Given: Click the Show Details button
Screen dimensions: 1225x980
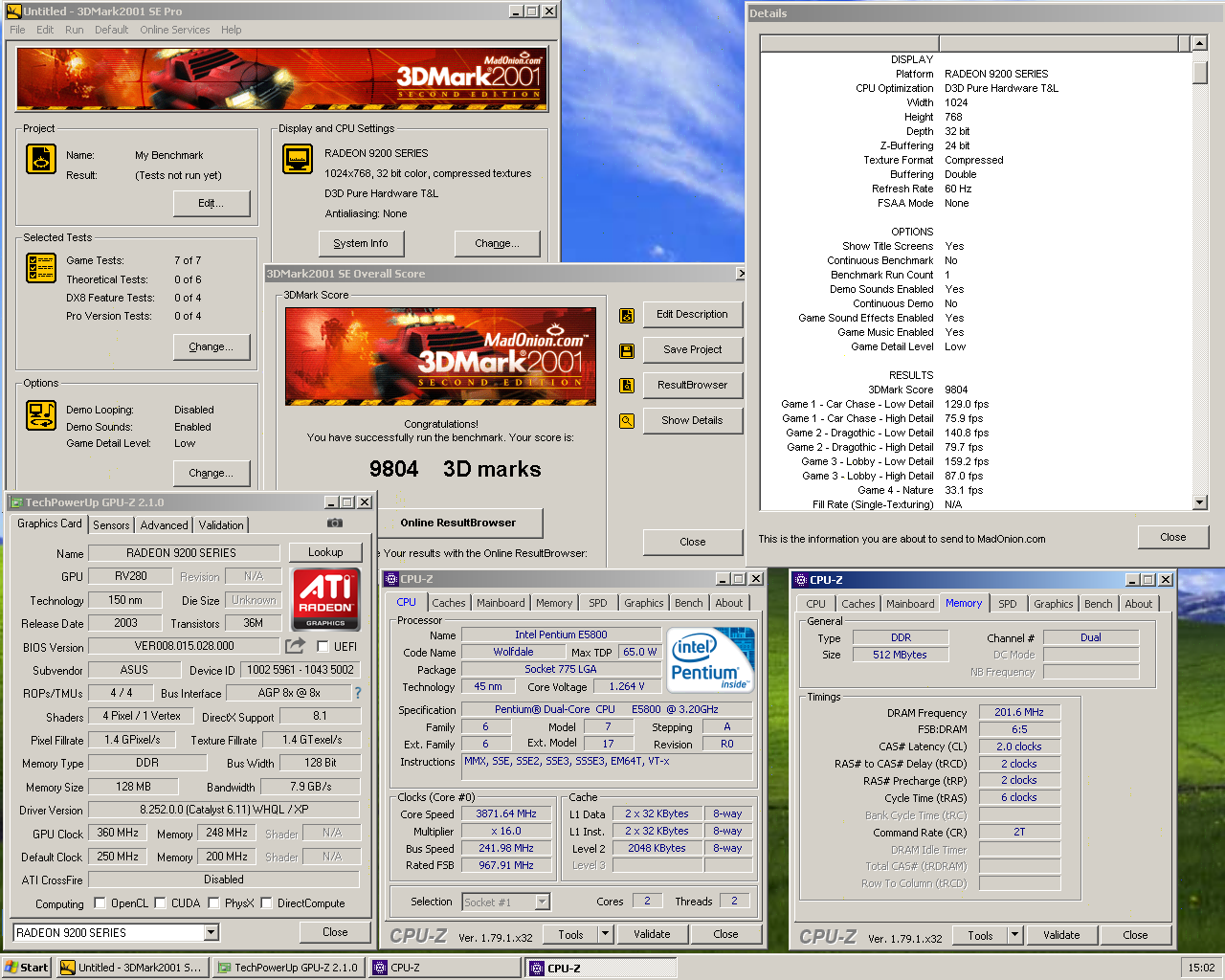Looking at the screenshot, I should tap(692, 420).
